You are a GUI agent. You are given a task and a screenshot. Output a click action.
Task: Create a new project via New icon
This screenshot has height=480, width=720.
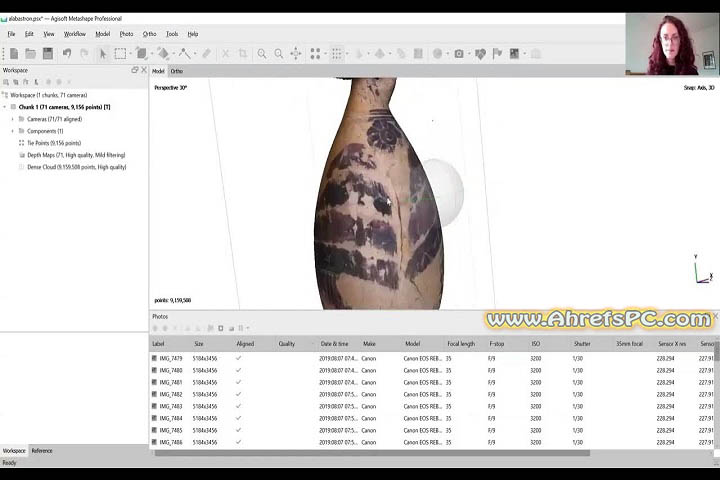coord(14,54)
